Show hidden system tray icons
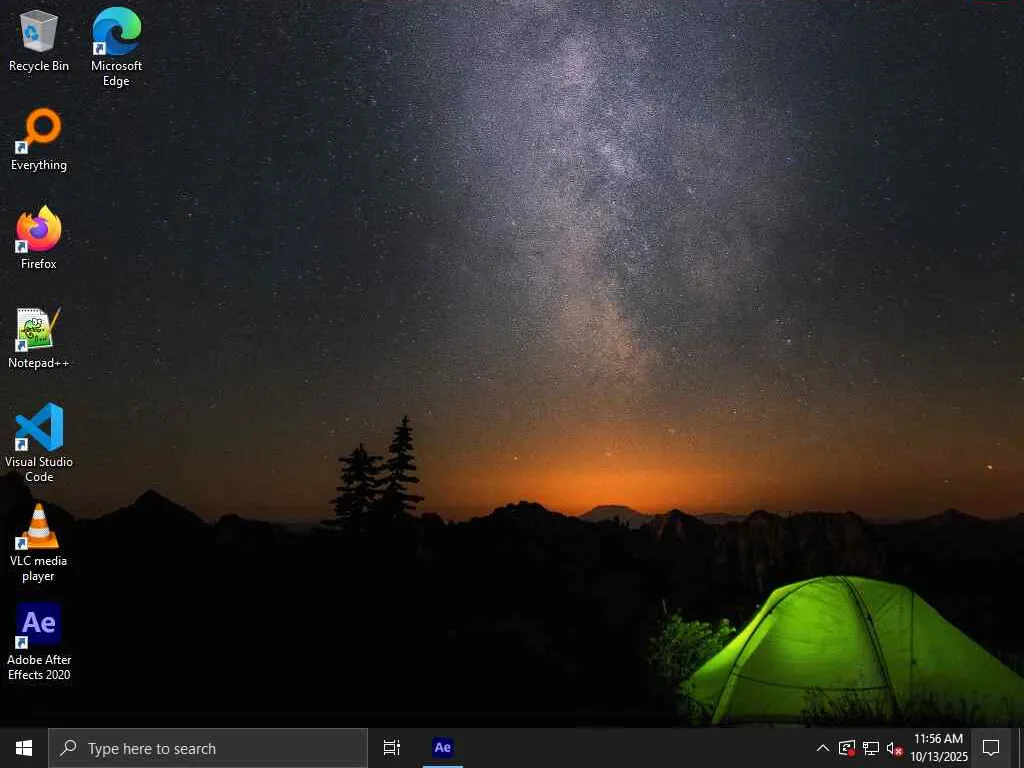This screenshot has width=1024, height=768. tap(823, 748)
